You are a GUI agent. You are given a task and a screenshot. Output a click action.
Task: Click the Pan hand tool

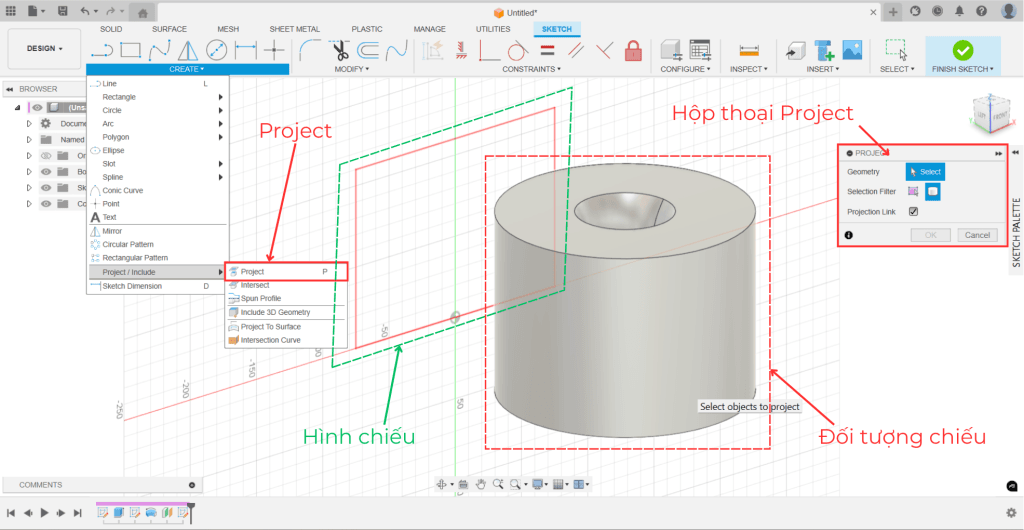pyautogui.click(x=481, y=484)
